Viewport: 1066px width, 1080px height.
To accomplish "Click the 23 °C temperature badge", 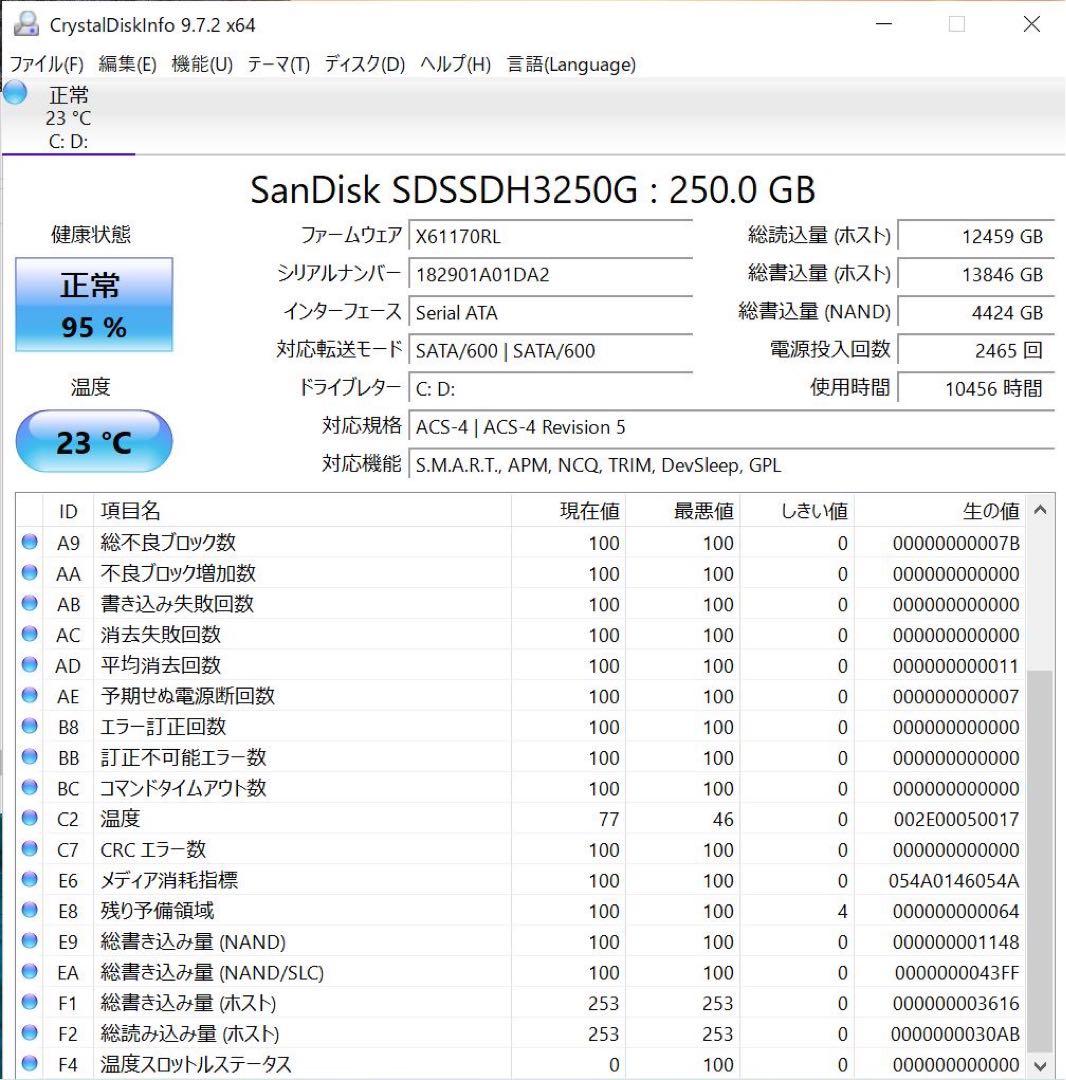I will point(94,440).
